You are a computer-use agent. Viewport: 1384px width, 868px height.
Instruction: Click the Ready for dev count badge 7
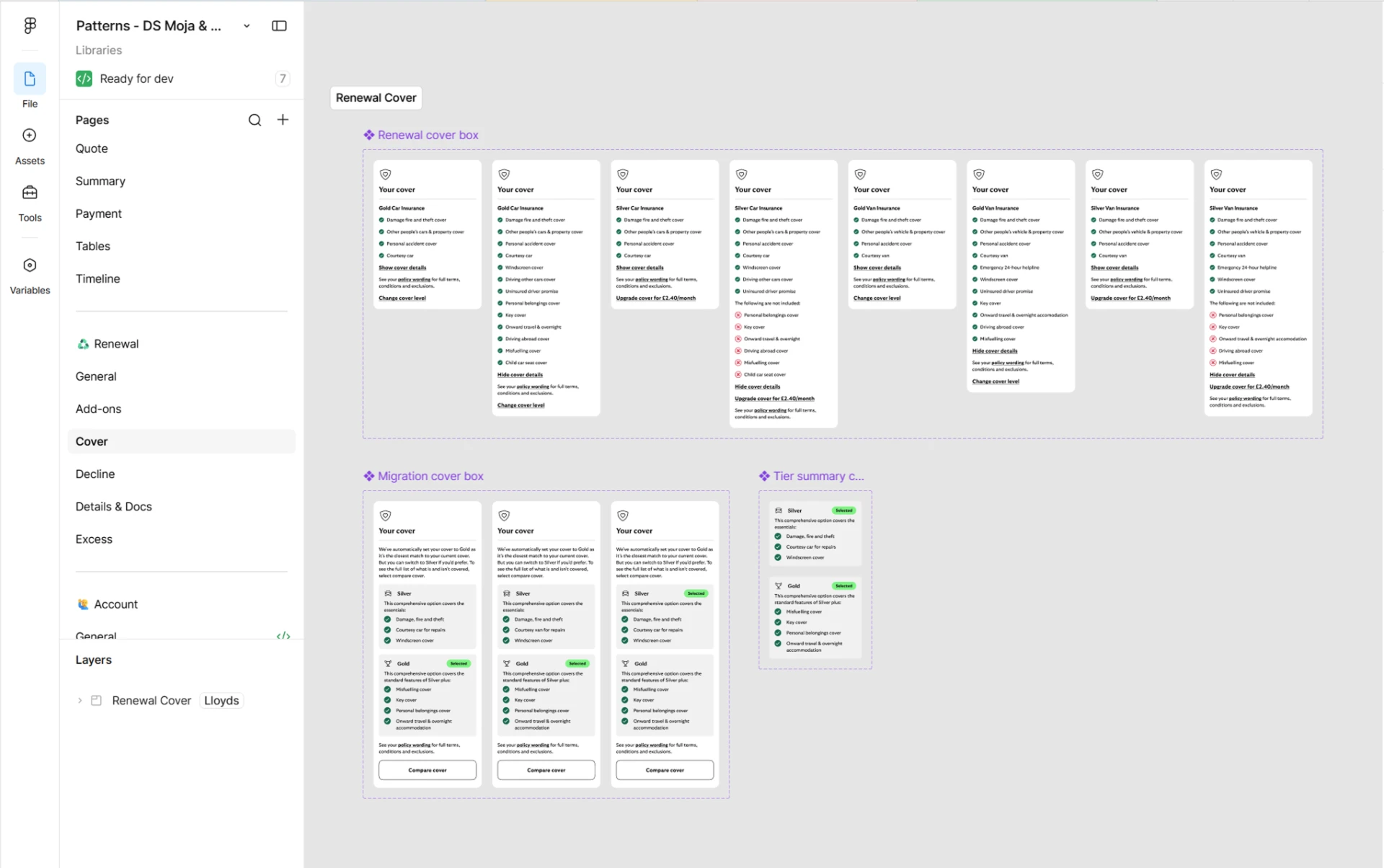(x=283, y=79)
